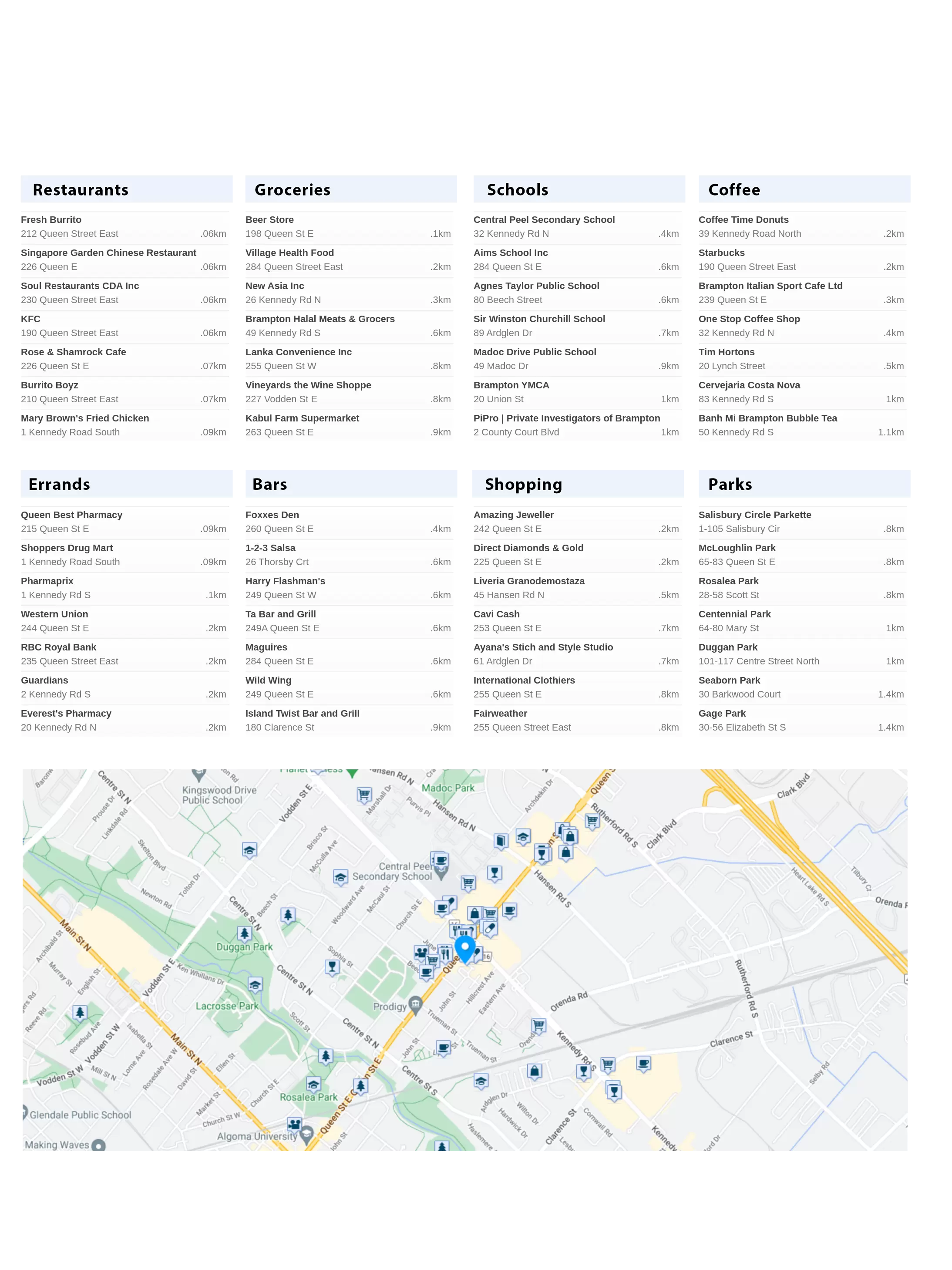Click the Shopping section heading

click(x=523, y=485)
